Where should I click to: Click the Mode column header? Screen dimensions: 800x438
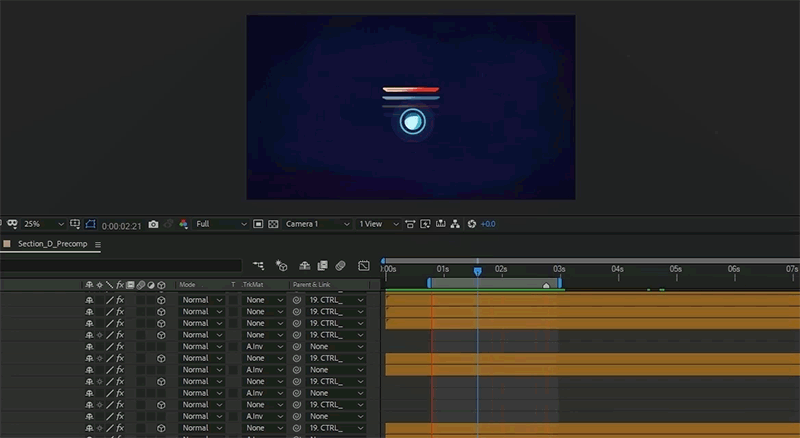[187, 285]
